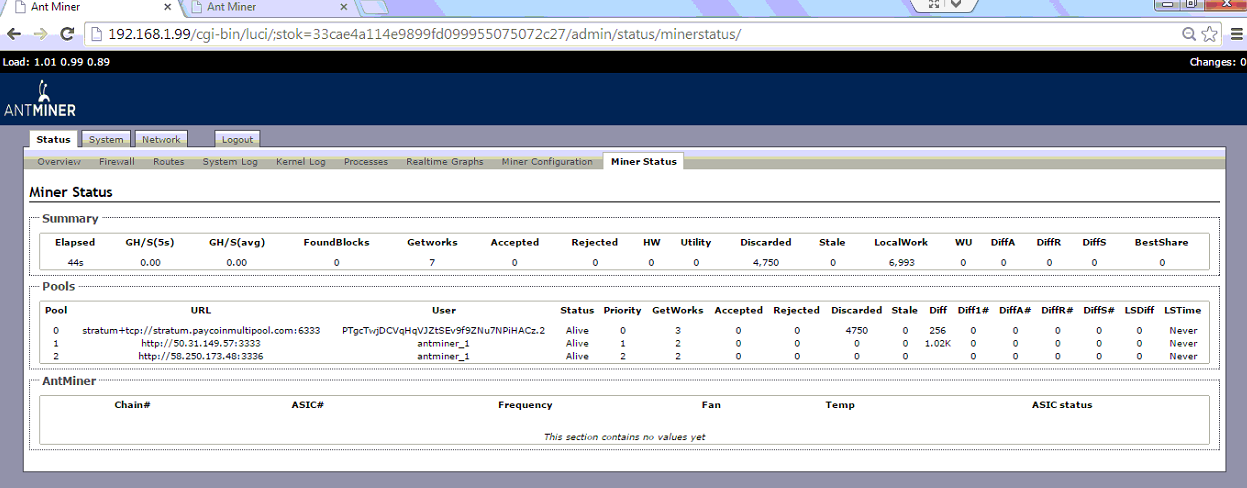Go to the Overview subtab
1247x488 pixels.
pyautogui.click(x=59, y=161)
